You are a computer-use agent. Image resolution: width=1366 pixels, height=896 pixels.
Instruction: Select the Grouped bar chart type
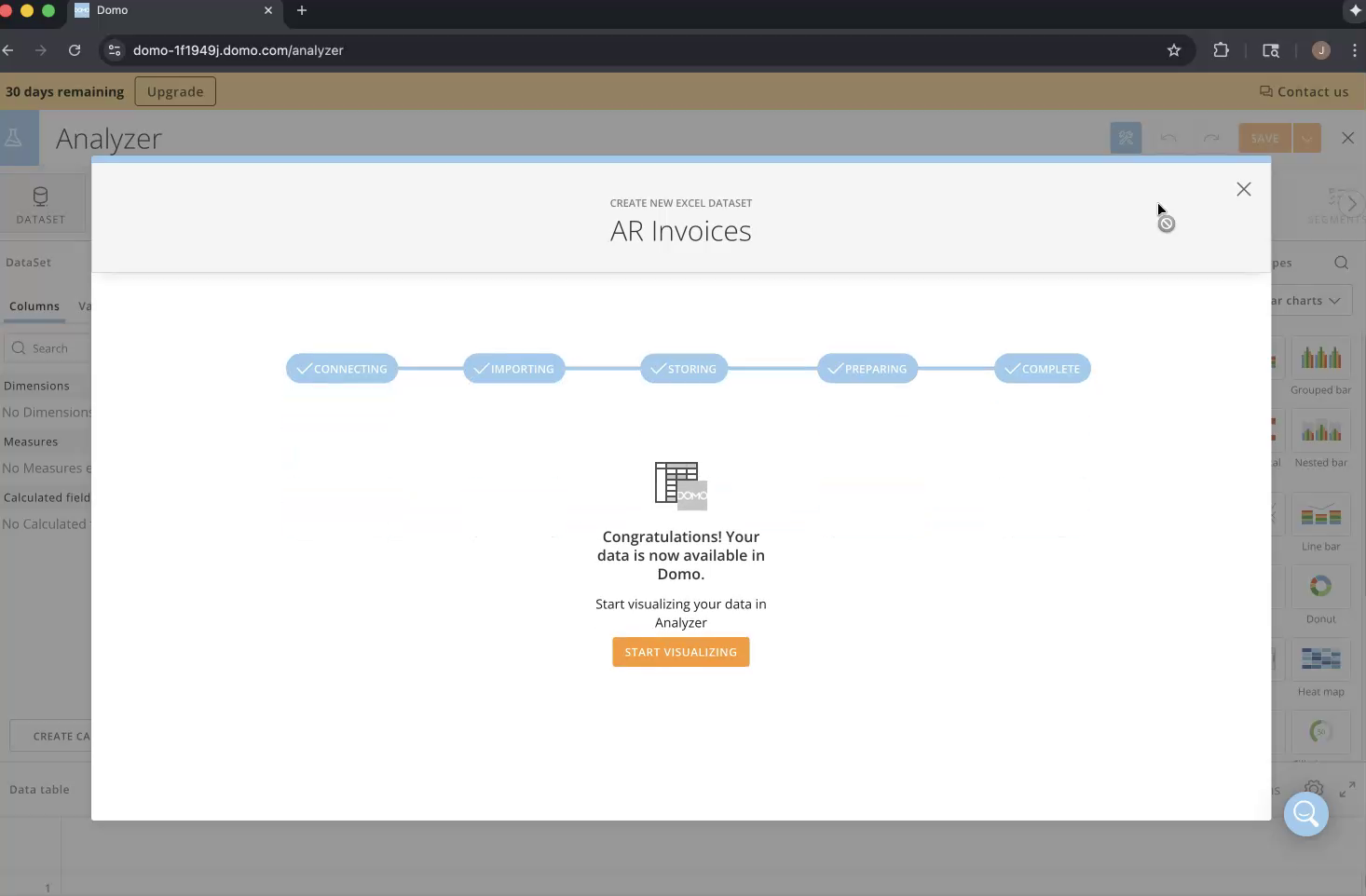click(1320, 368)
